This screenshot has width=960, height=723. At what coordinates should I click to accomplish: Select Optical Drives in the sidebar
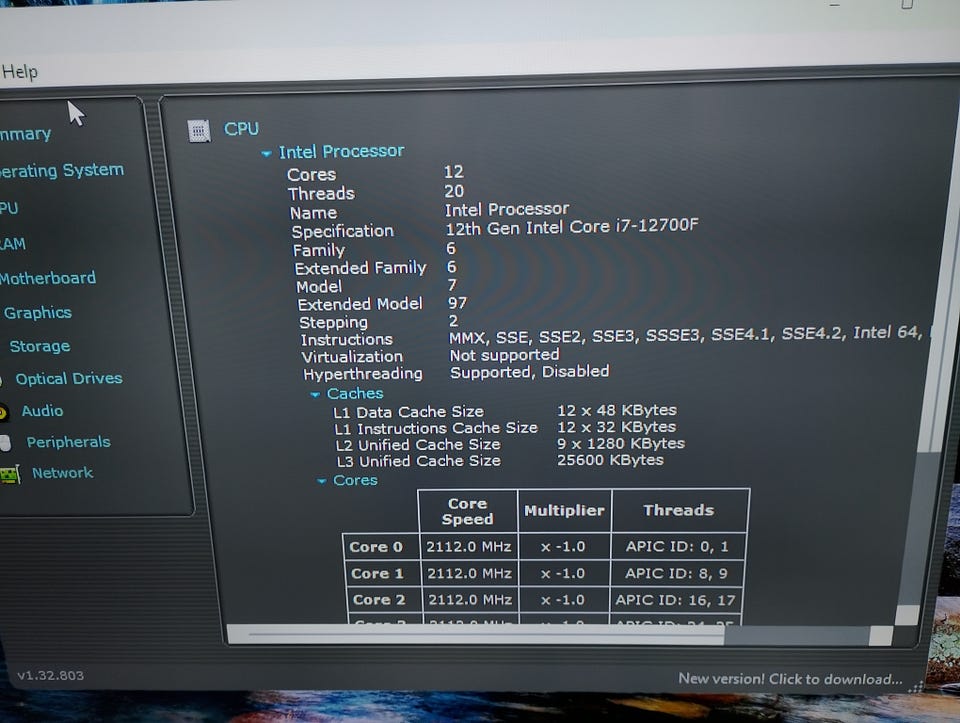tap(69, 379)
